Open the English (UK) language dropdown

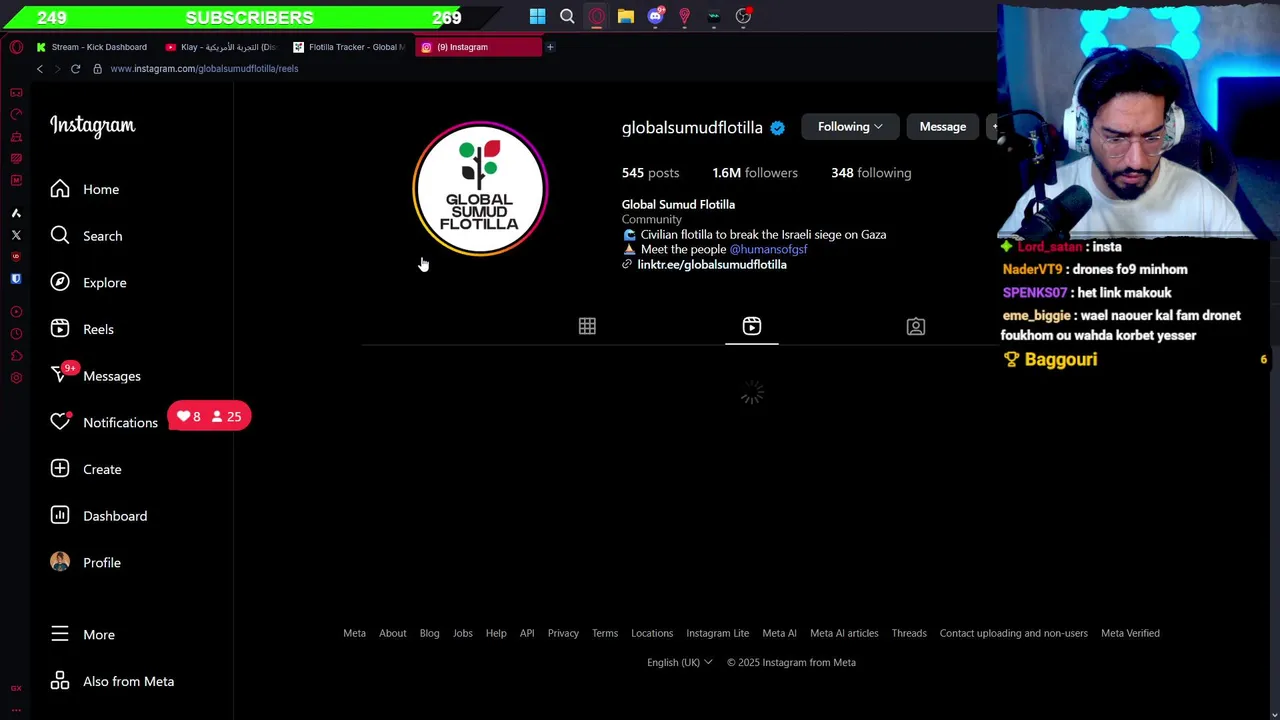click(x=680, y=662)
